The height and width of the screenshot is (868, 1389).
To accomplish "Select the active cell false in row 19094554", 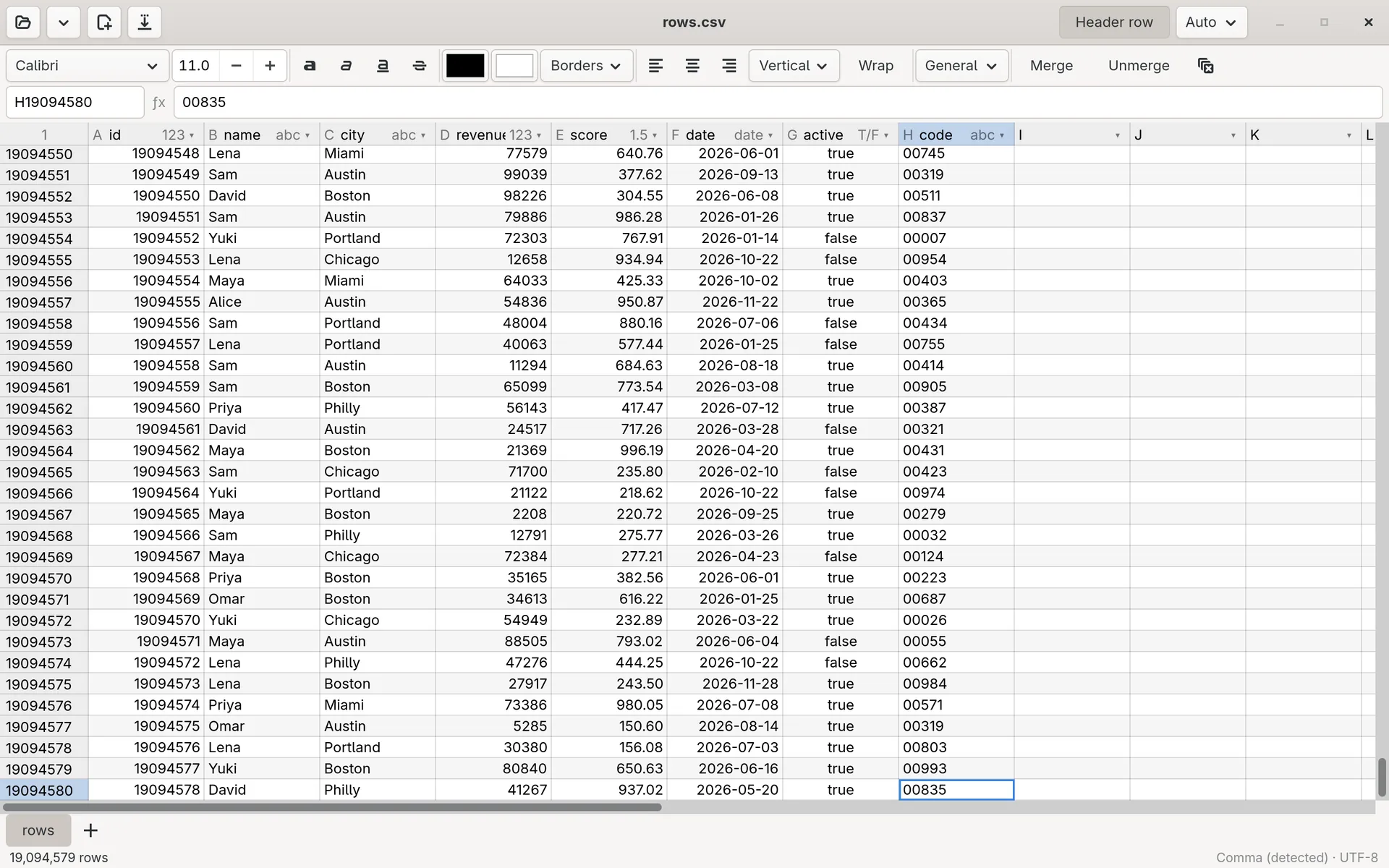I will click(x=841, y=238).
